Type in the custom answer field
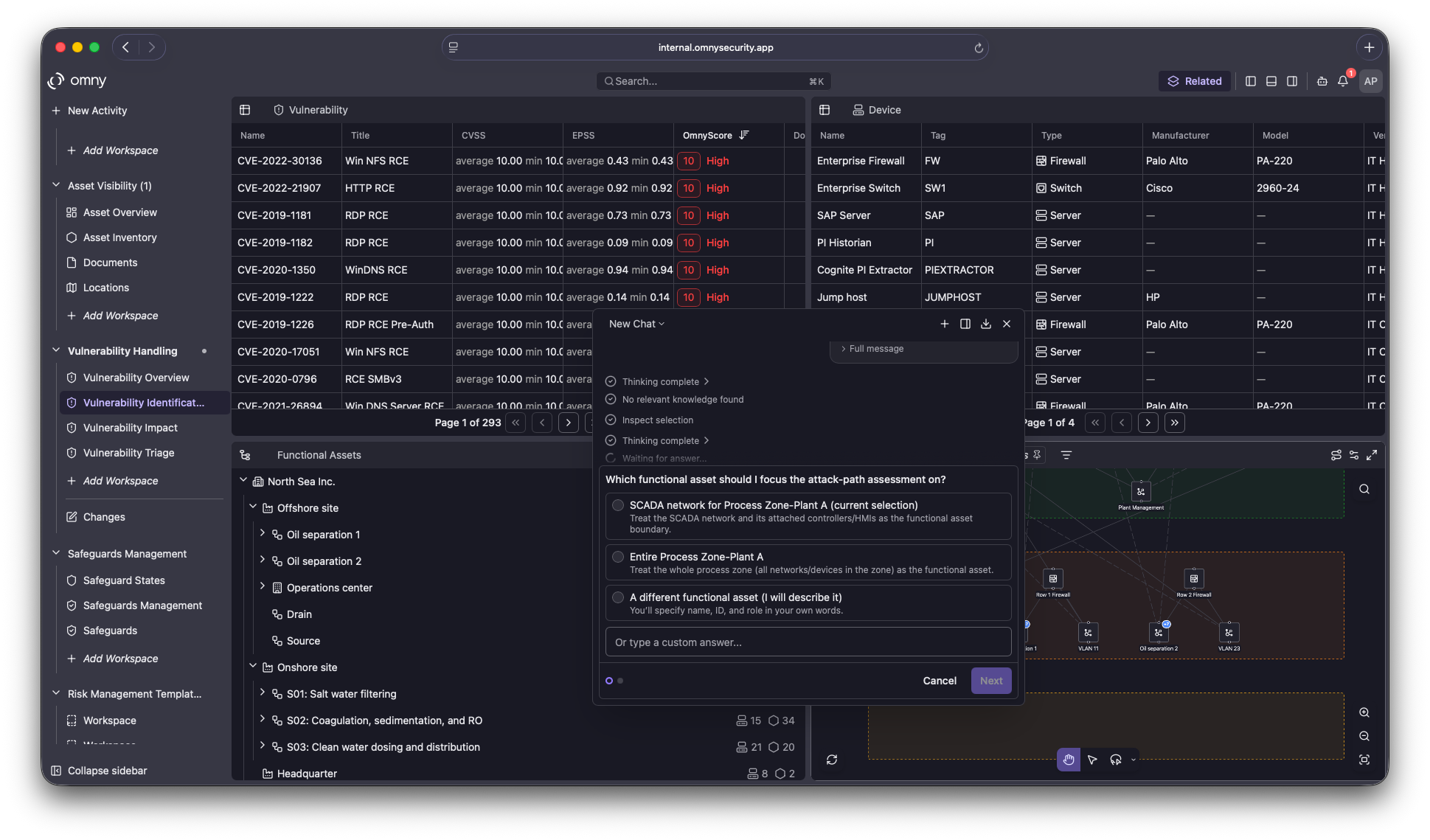Screen dimensions: 1430x840 [x=808, y=642]
